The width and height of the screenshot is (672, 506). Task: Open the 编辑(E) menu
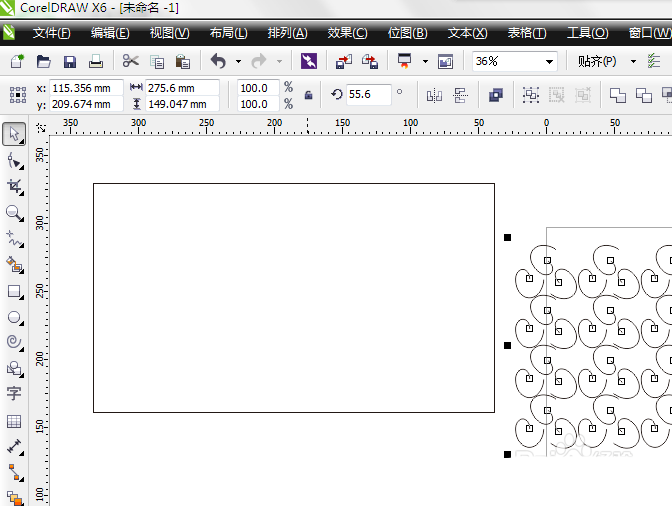point(110,33)
